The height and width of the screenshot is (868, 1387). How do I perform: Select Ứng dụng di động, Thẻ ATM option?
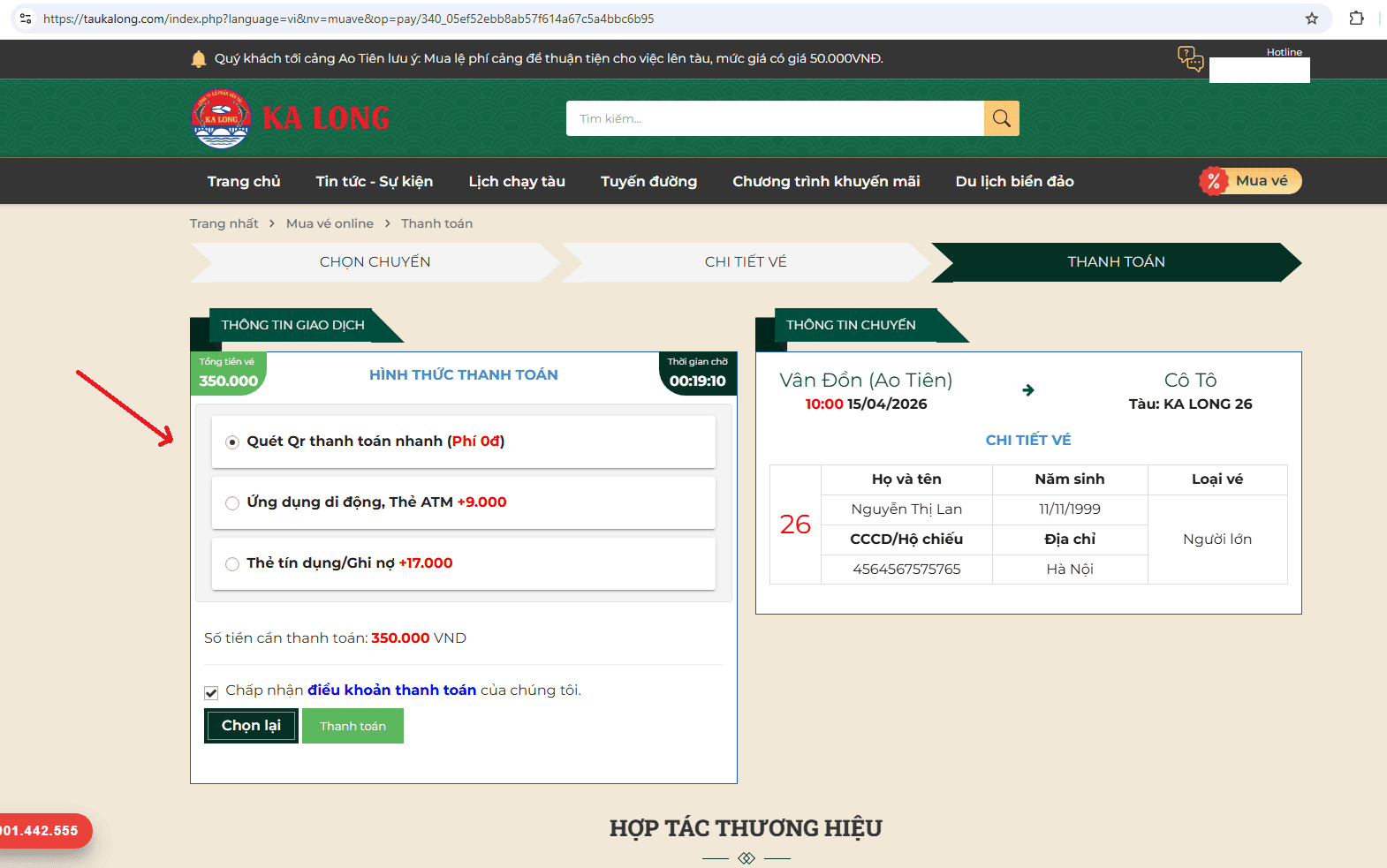(x=232, y=503)
